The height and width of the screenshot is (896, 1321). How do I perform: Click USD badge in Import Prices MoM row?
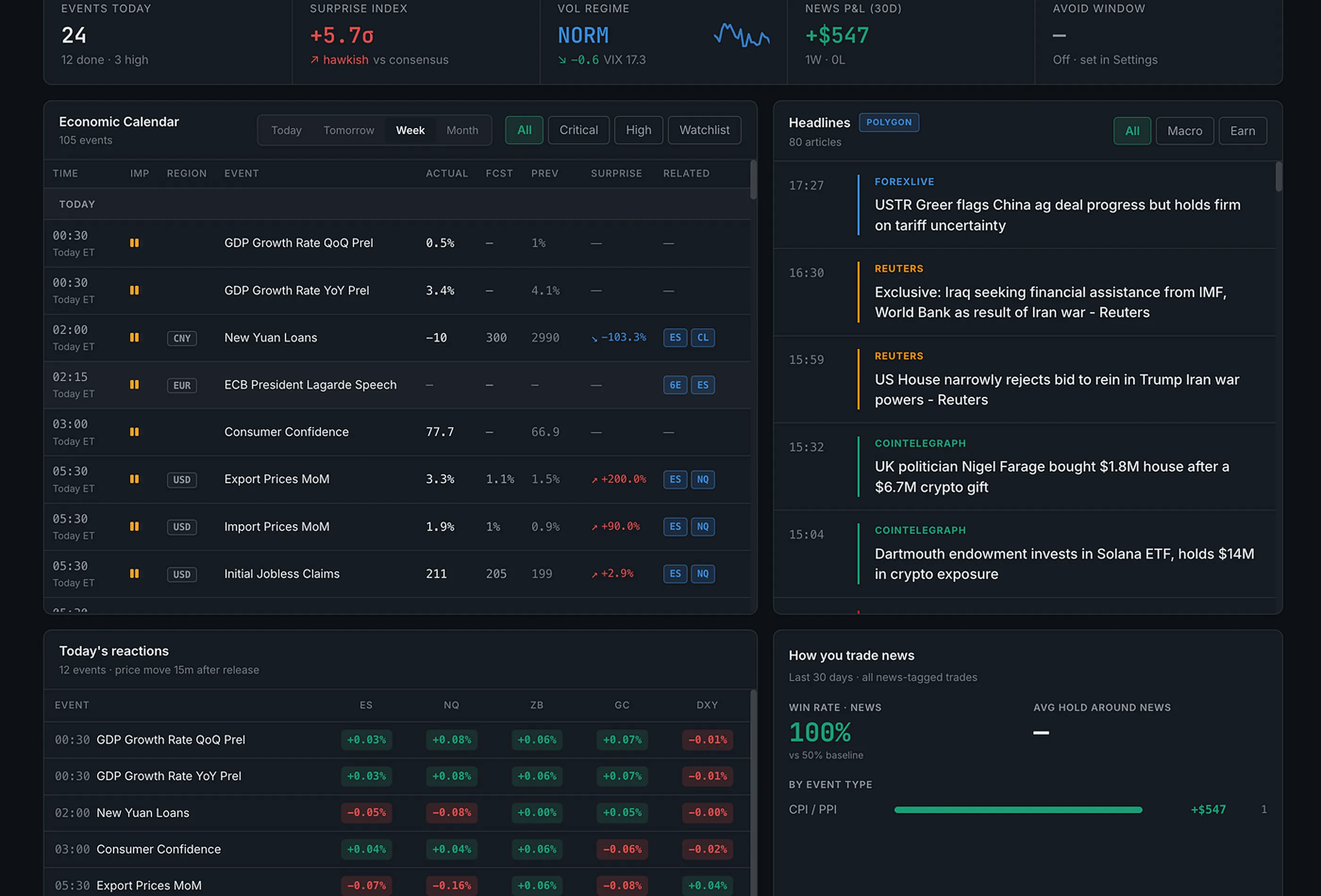point(182,527)
